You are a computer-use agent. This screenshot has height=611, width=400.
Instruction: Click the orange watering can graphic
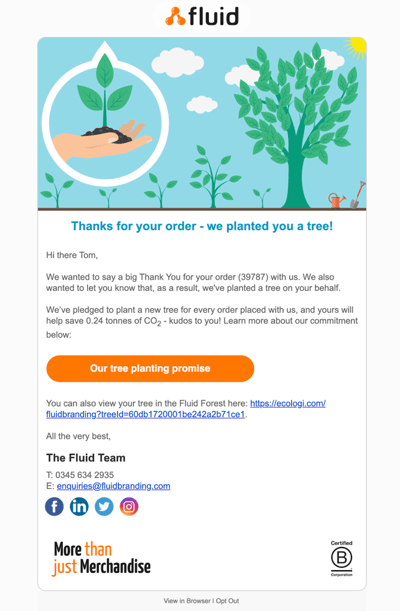click(336, 200)
